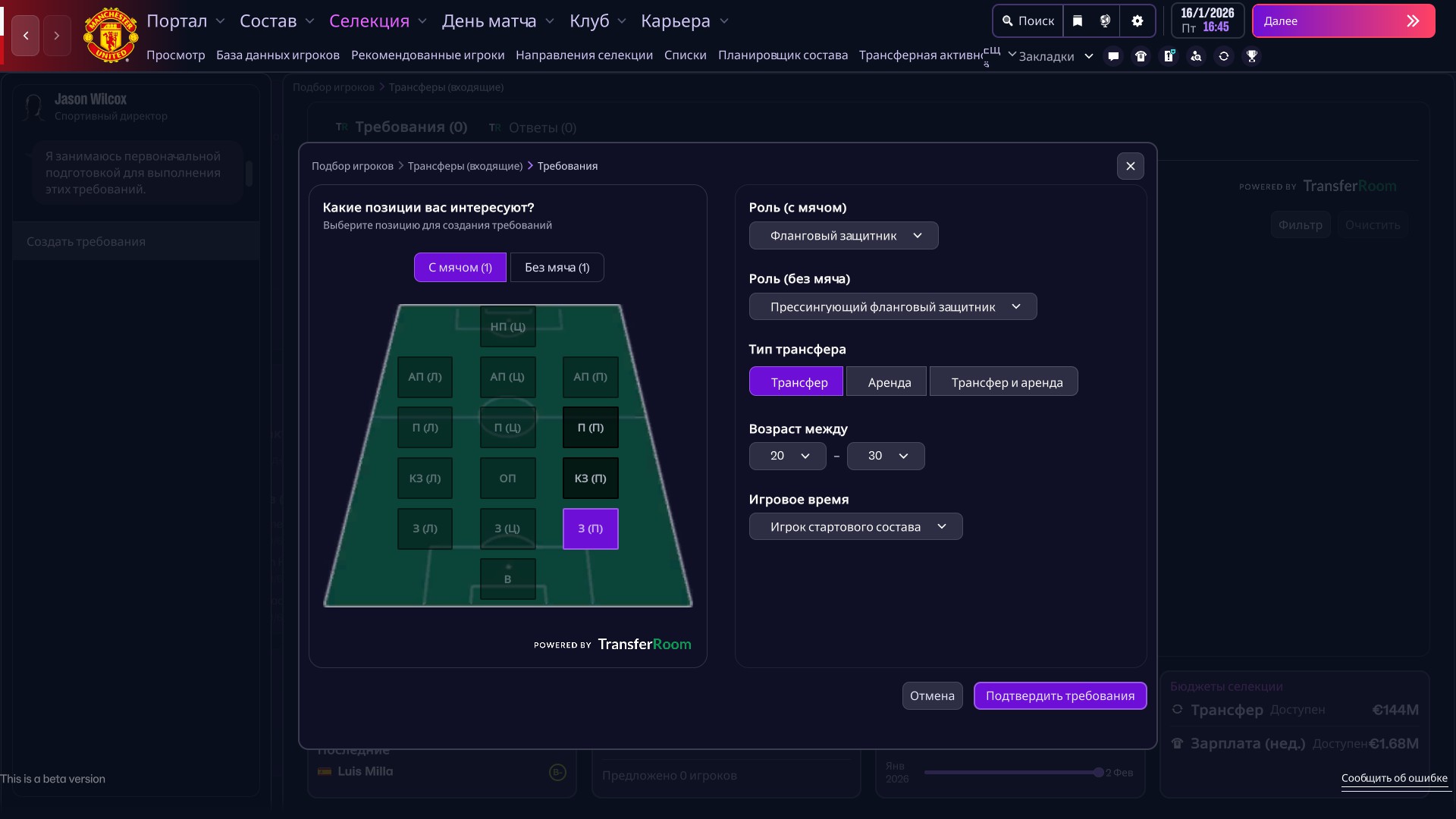Select Трансфер и аренда transfer type
The image size is (1456, 819).
click(x=1006, y=382)
